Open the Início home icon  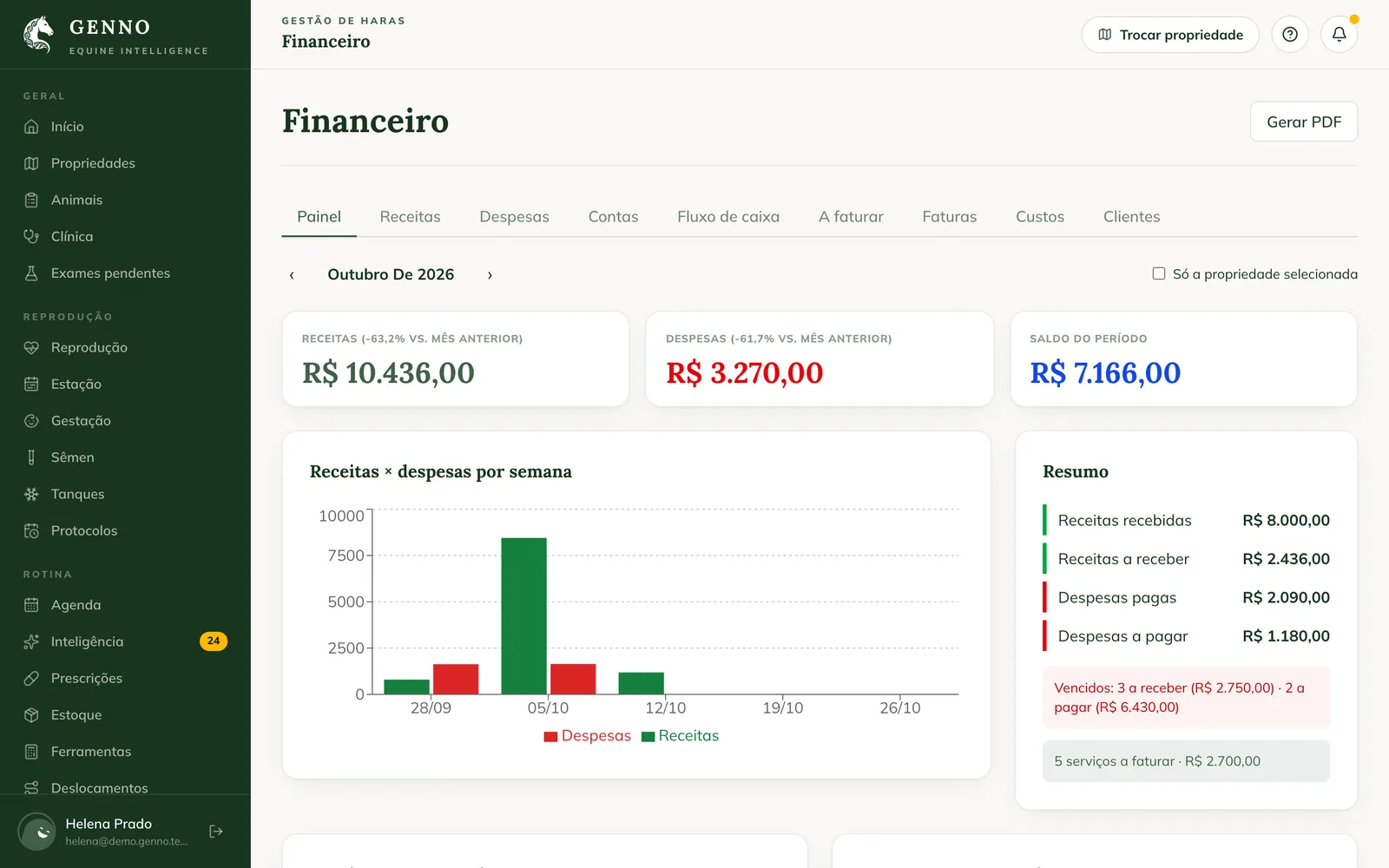(x=31, y=127)
